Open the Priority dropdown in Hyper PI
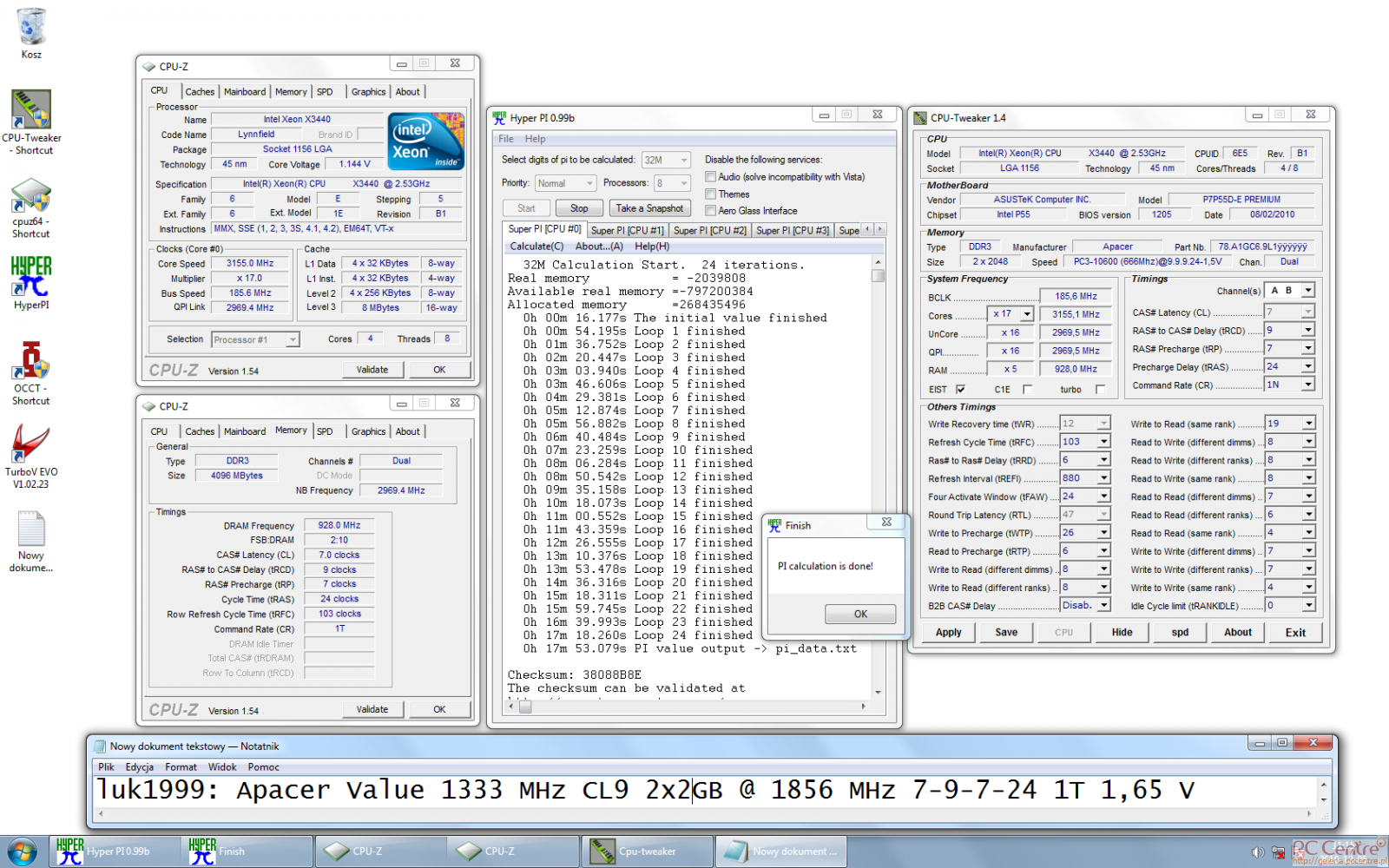Screen dimensions: 1389x868 click(564, 183)
